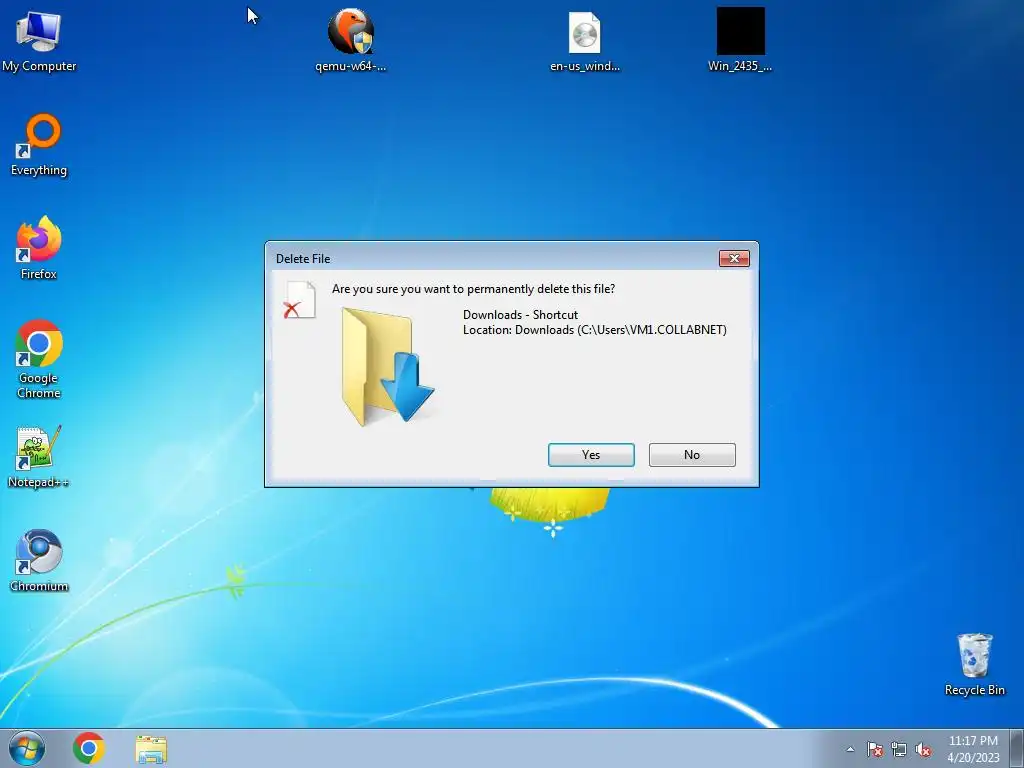The image size is (1024, 768).
Task: Click the 'Downloads - Shortcut' file name
Action: pos(520,315)
